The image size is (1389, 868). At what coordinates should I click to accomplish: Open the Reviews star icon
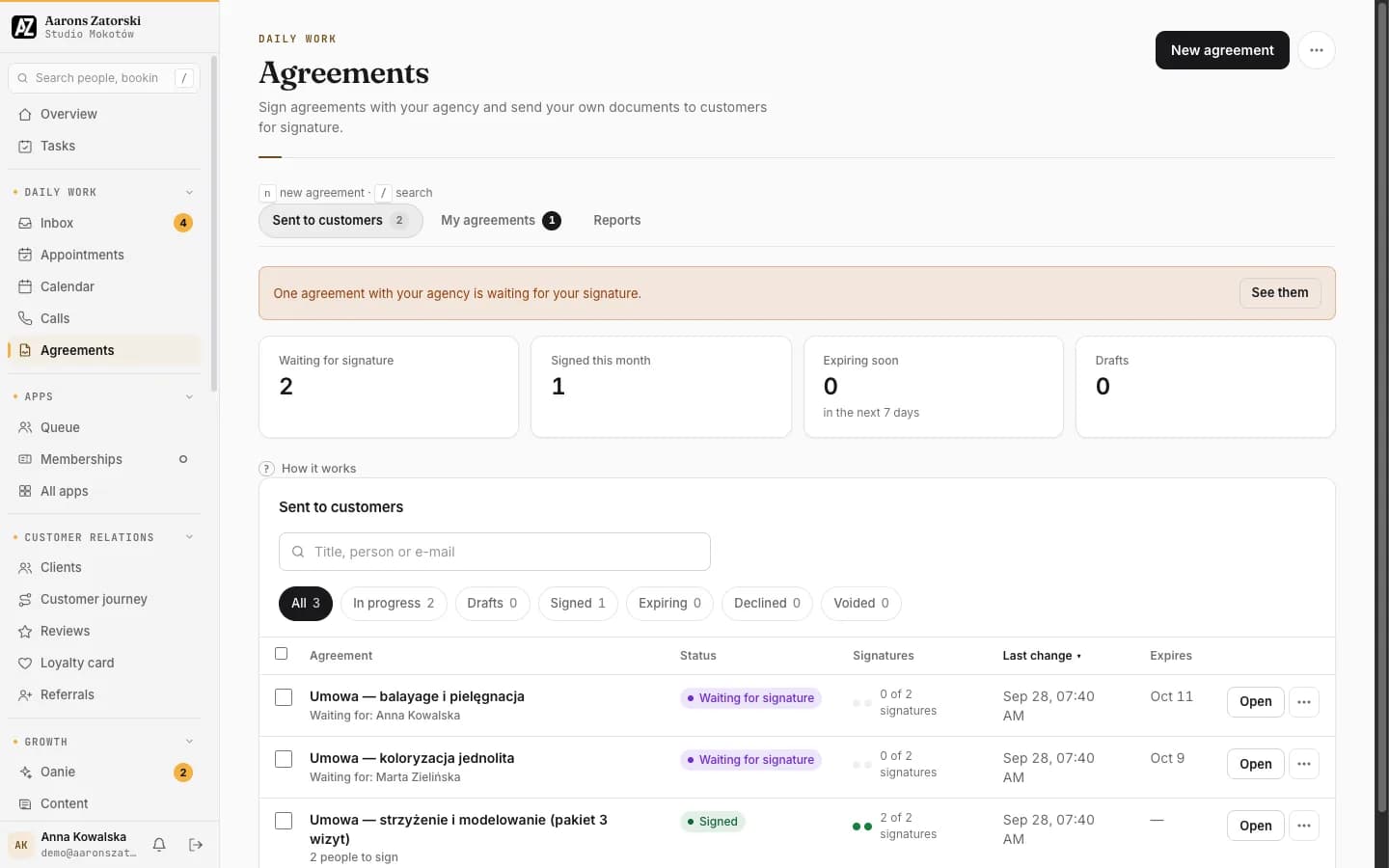tap(25, 632)
